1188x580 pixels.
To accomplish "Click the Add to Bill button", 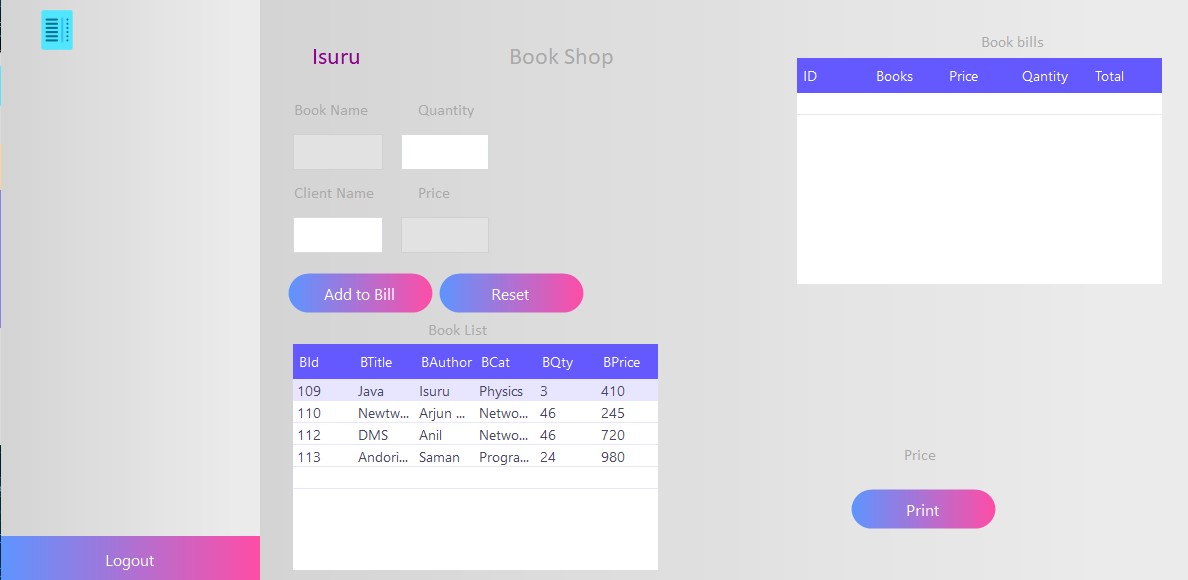I will [360, 293].
